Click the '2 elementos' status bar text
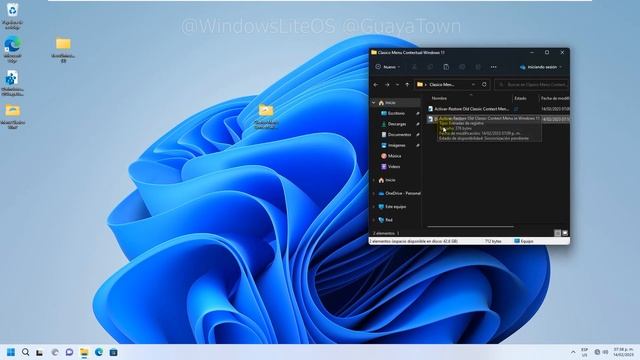Screen dimensions: 640x360 click(x=383, y=233)
